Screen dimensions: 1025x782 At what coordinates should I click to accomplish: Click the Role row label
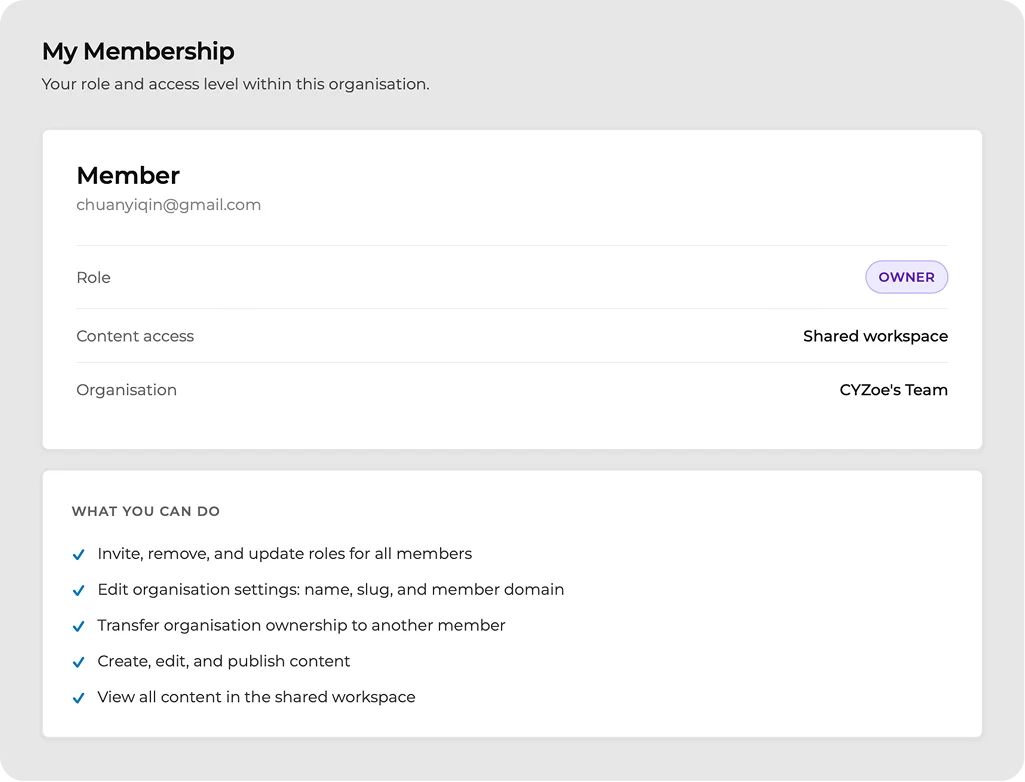(x=93, y=277)
